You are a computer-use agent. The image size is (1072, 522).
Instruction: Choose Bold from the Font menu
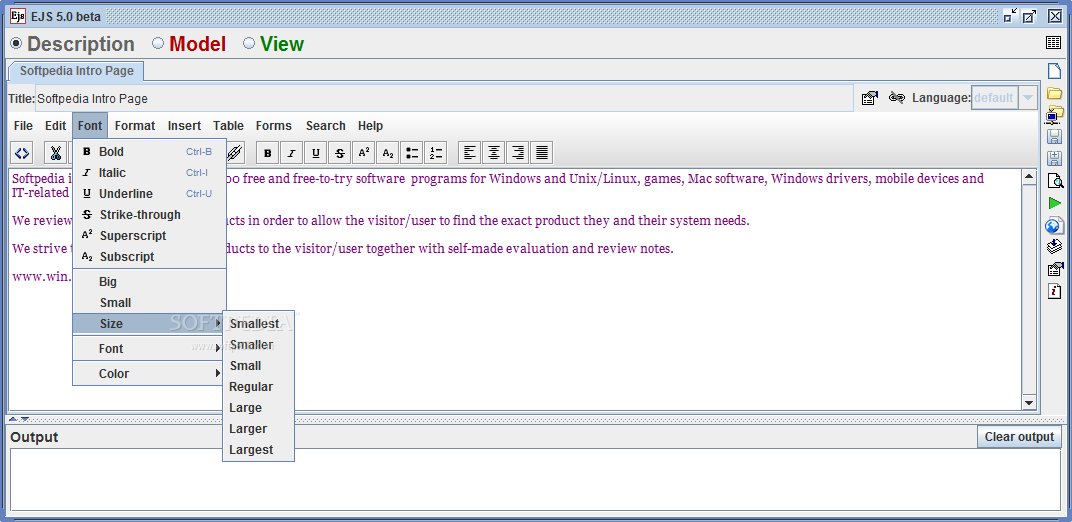[149, 152]
